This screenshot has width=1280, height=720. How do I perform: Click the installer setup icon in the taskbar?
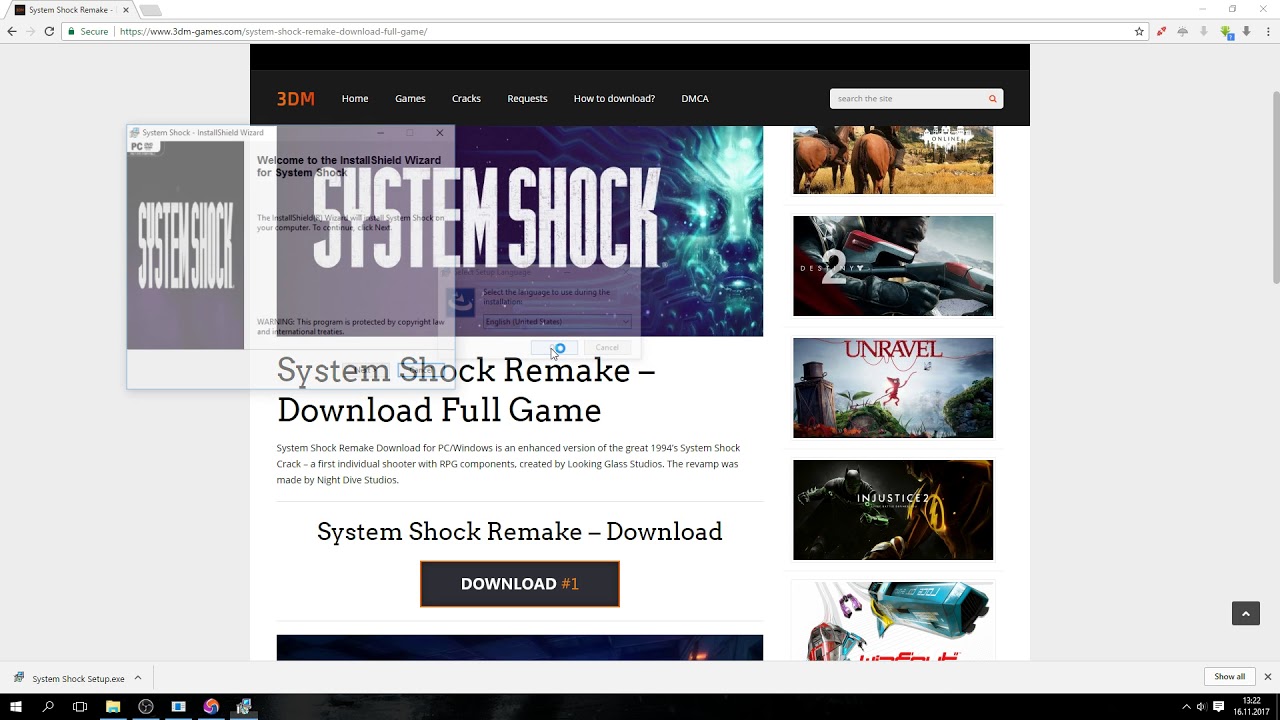click(x=243, y=707)
